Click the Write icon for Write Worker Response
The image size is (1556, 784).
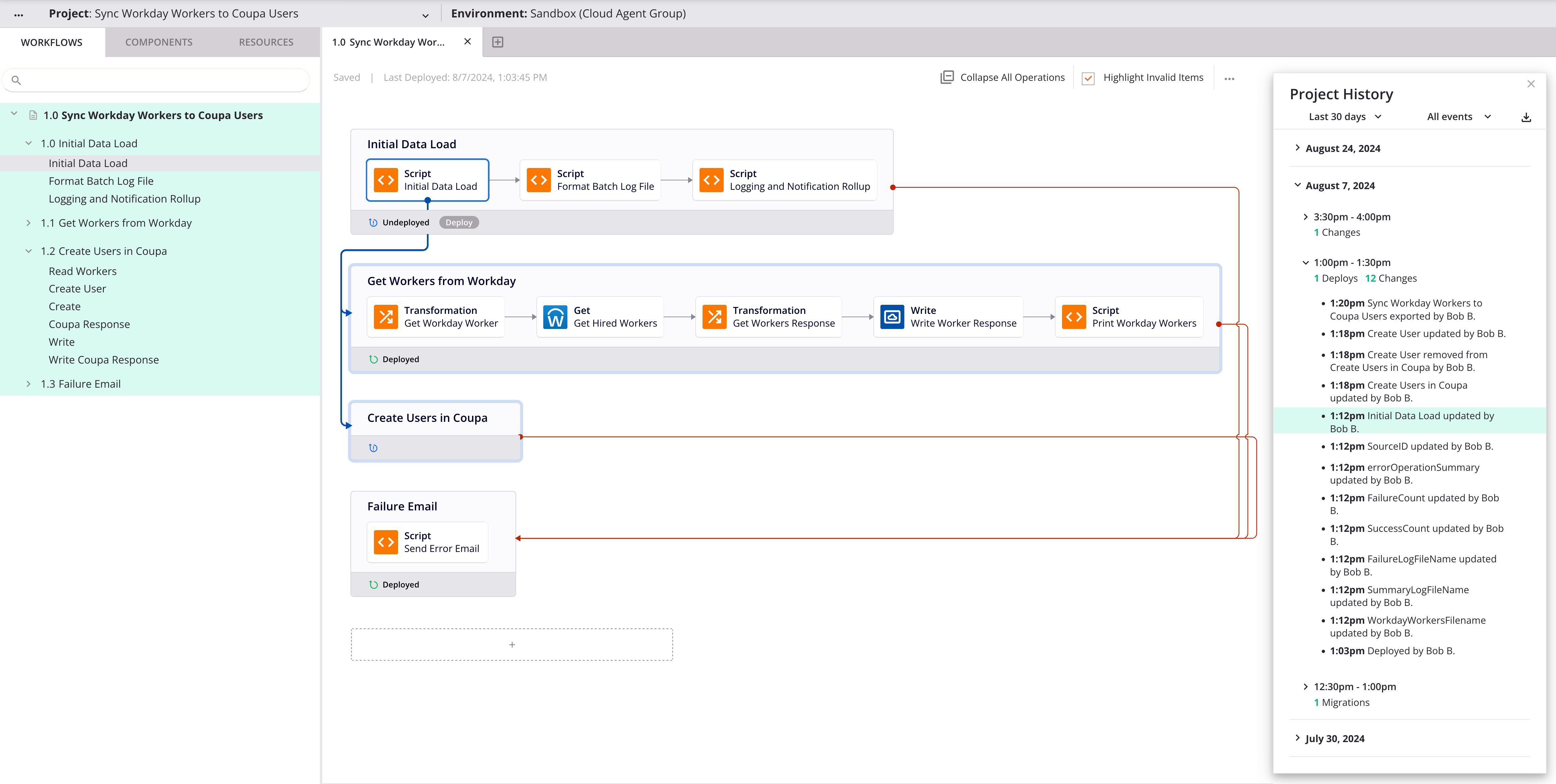(893, 317)
